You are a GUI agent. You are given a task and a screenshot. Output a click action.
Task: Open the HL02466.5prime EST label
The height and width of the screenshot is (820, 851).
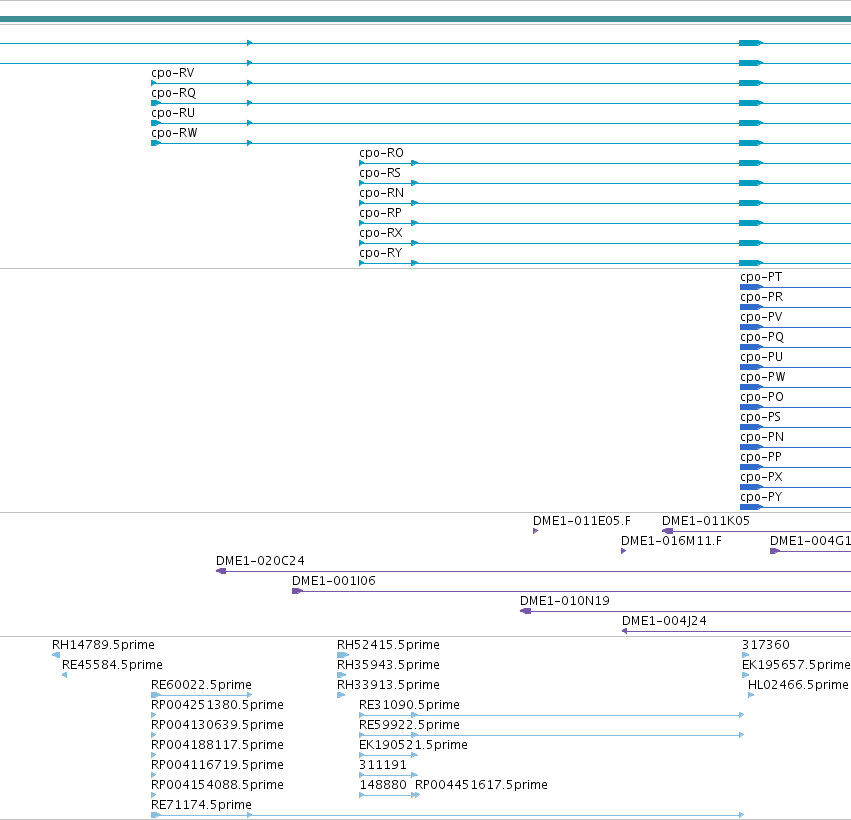tap(798, 685)
